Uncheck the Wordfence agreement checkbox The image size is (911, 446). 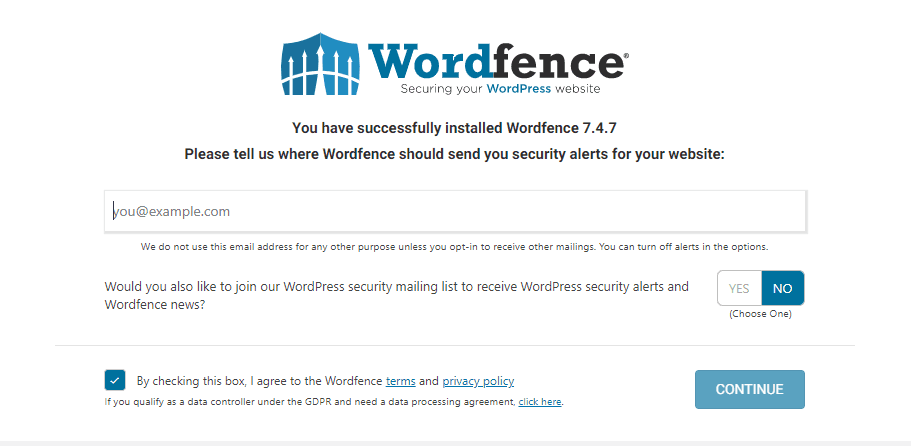114,381
